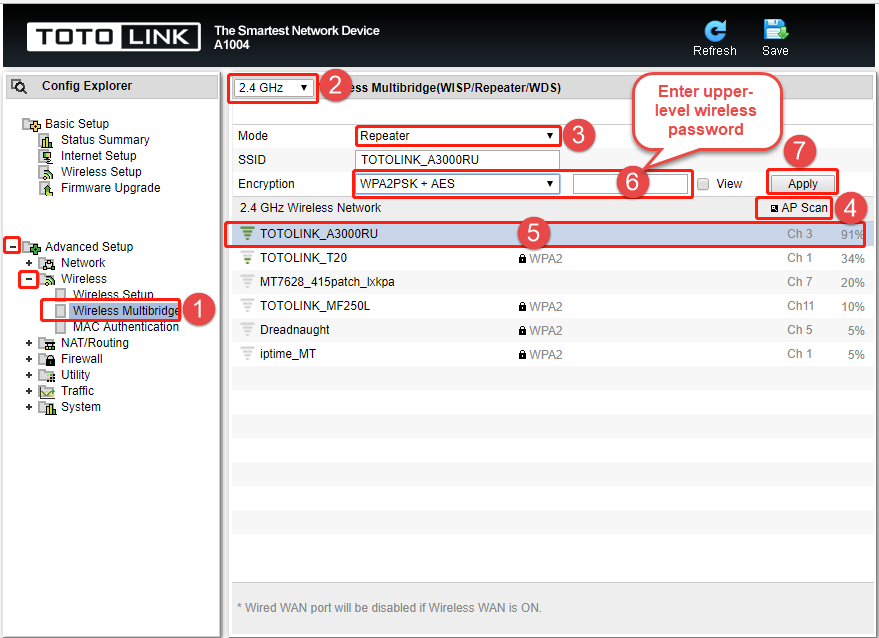Toggle the View password checkbox
The image size is (879, 638).
(703, 184)
